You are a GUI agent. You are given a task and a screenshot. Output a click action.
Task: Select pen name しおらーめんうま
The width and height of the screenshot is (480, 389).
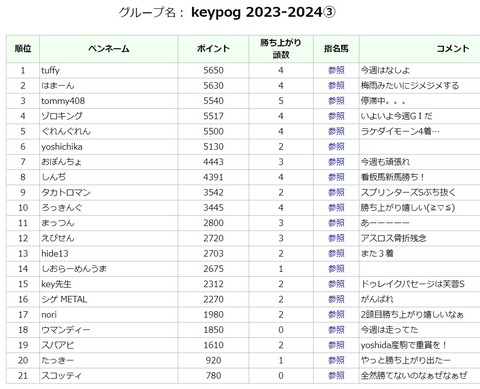point(74,269)
